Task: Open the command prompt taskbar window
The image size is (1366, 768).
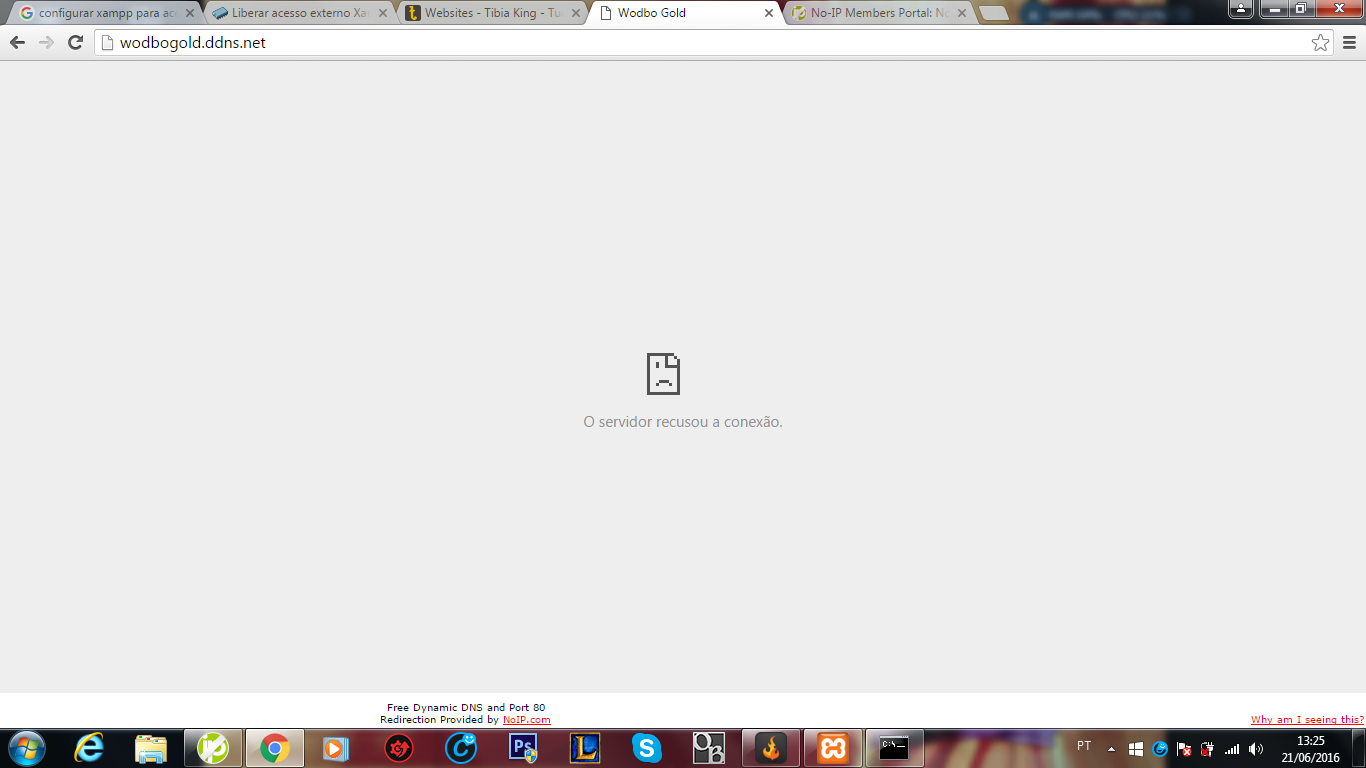Action: pos(894,748)
